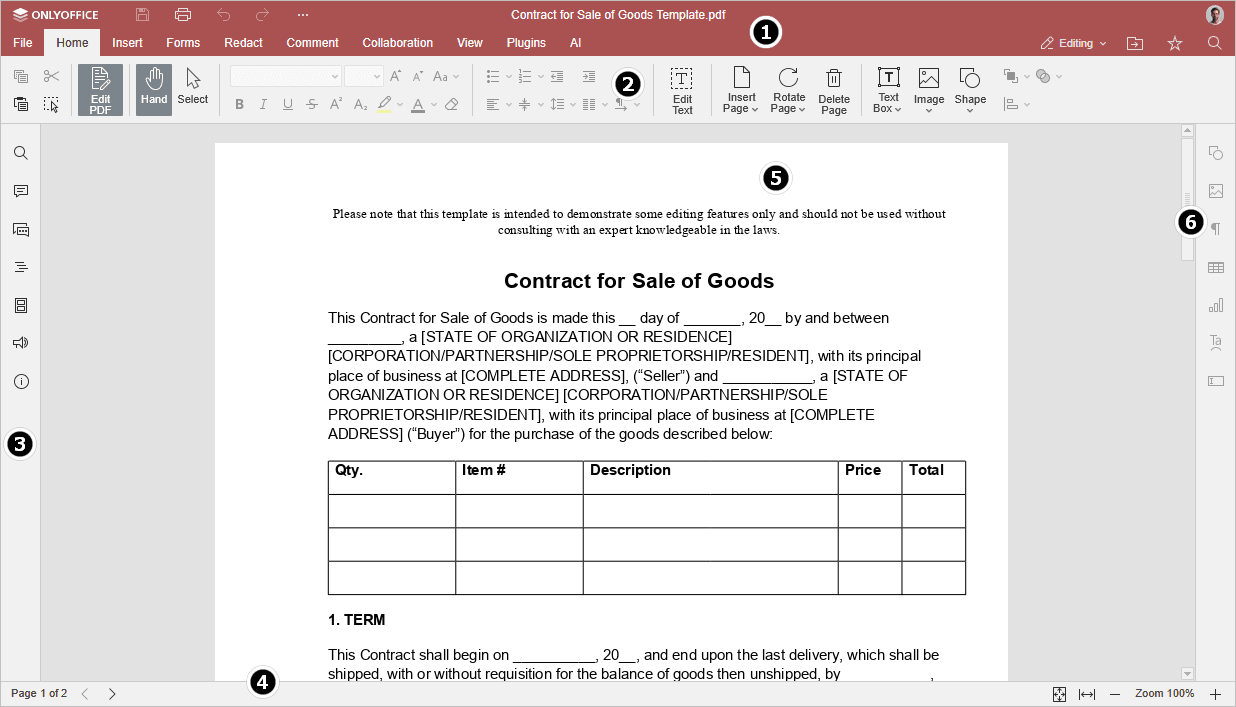
Task: Open the font name combo box
Action: click(286, 76)
